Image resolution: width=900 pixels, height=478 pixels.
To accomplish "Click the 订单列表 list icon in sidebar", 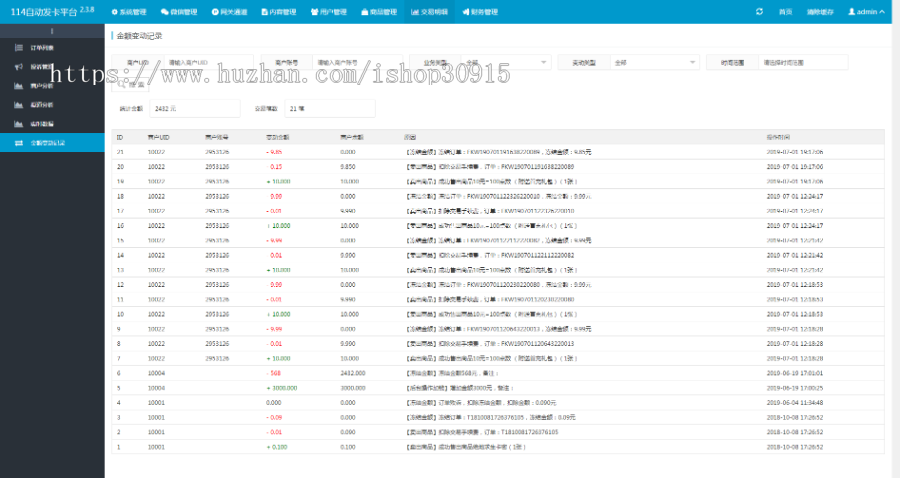I will tap(19, 47).
